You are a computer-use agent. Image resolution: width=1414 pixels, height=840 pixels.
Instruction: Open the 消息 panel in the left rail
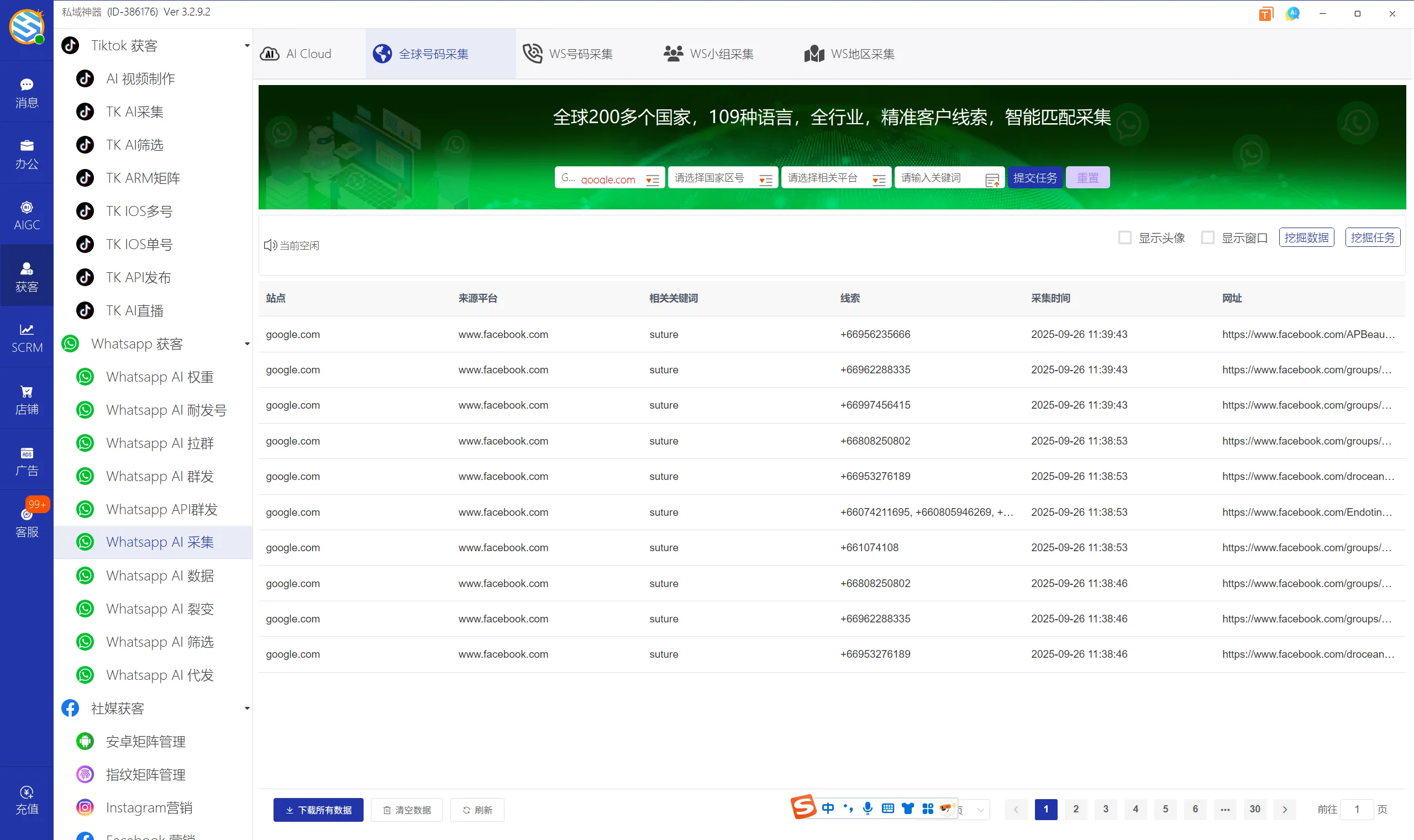pyautogui.click(x=27, y=92)
